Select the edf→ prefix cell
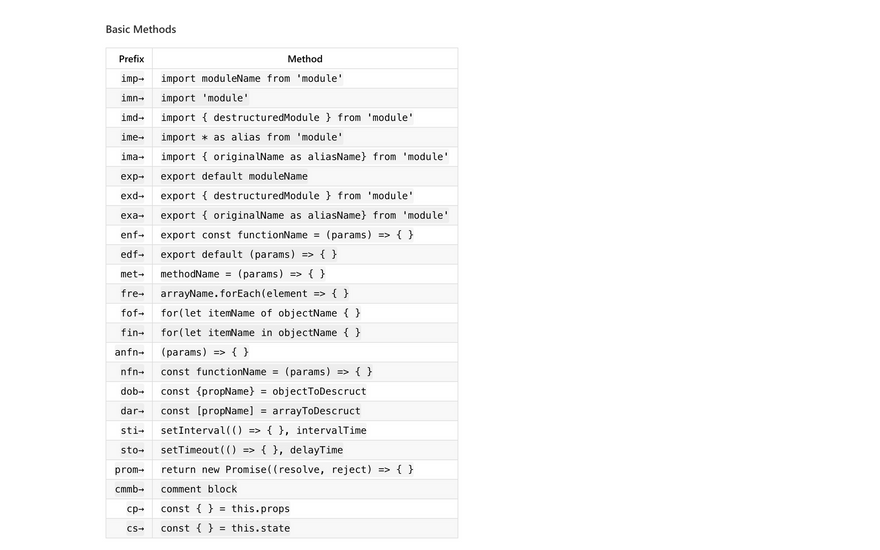This screenshot has height=550, width=880. click(132, 254)
